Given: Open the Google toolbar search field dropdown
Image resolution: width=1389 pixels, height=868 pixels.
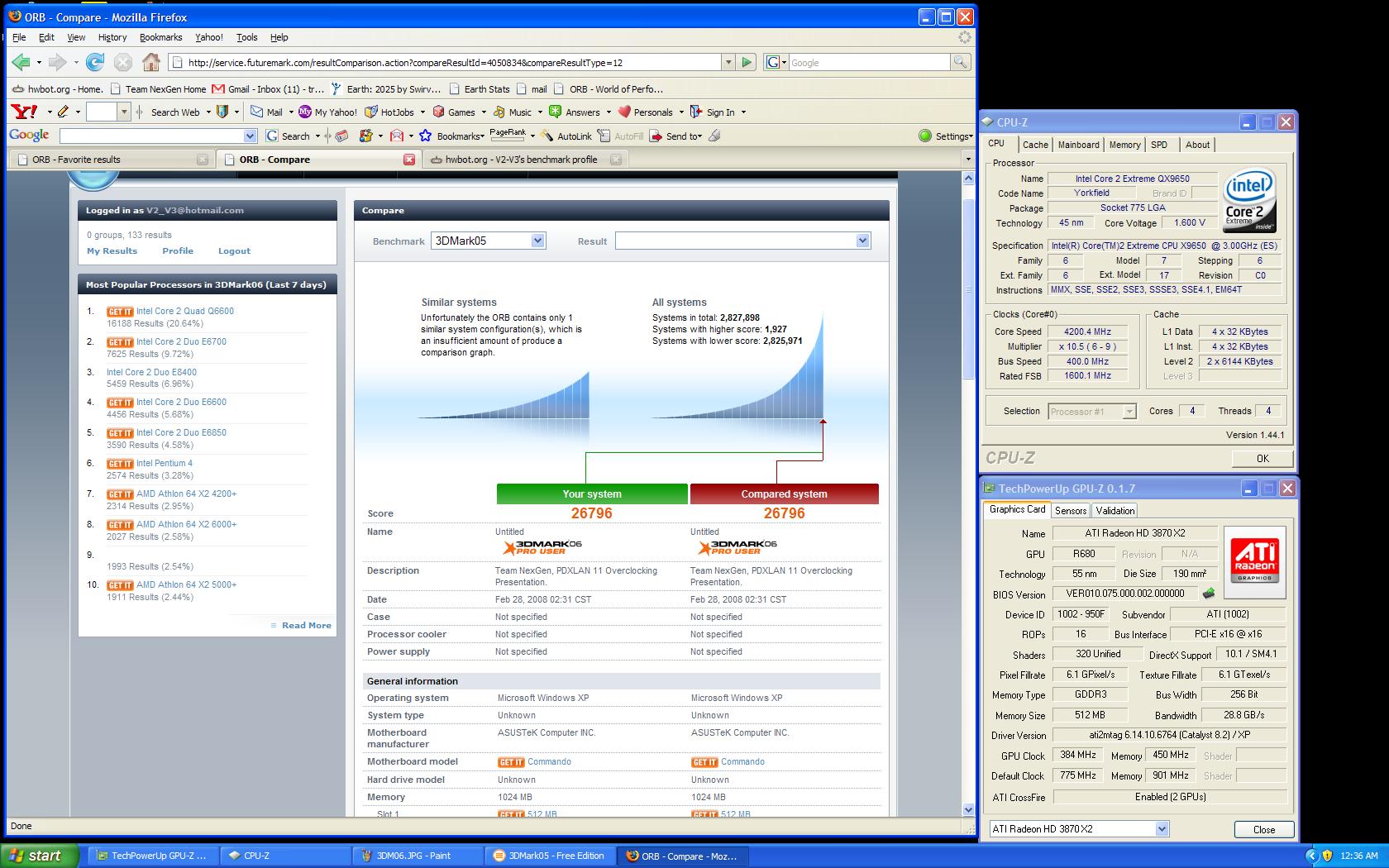Looking at the screenshot, I should (x=250, y=136).
